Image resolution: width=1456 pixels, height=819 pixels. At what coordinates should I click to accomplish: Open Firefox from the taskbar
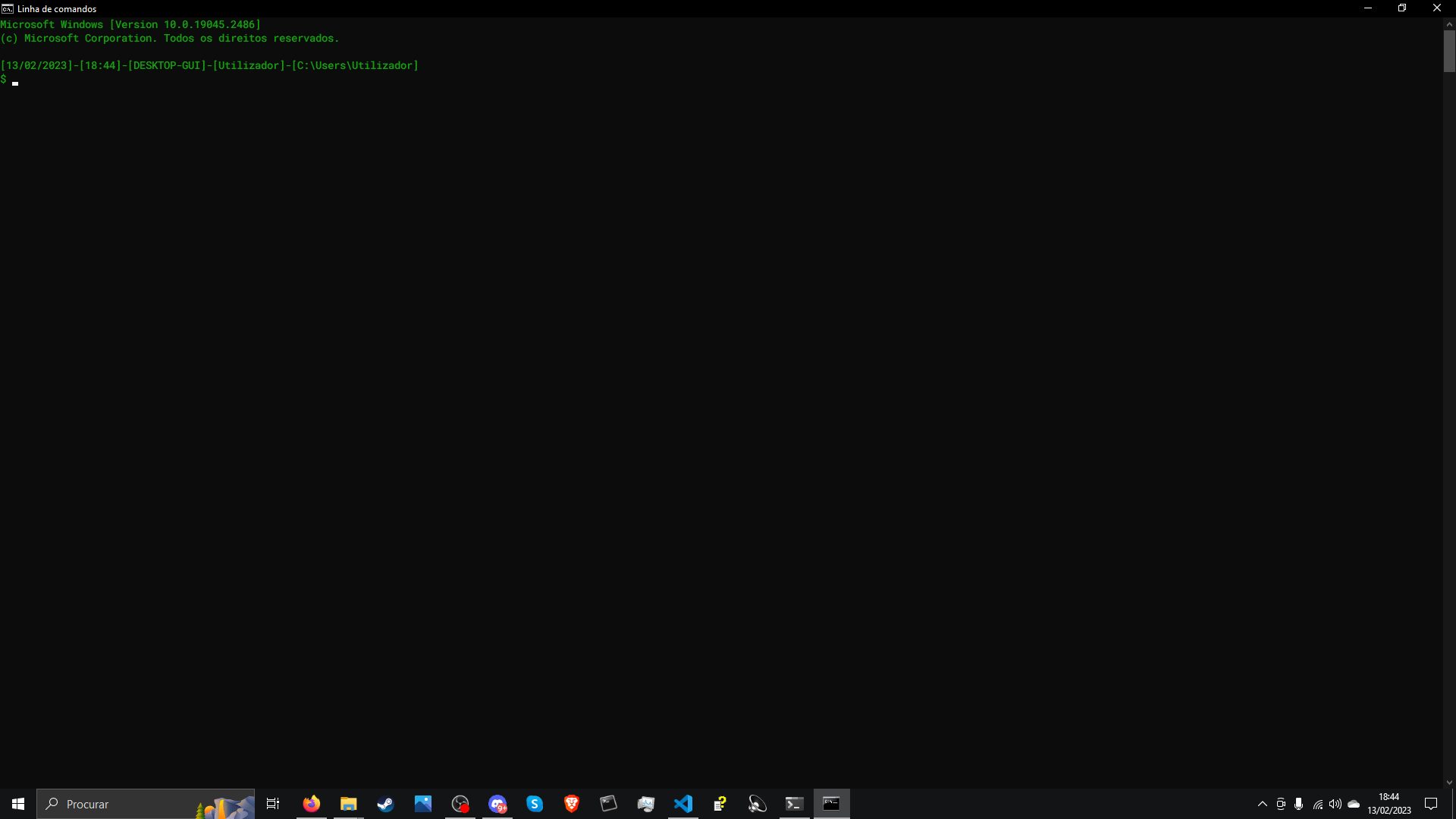pos(311,804)
